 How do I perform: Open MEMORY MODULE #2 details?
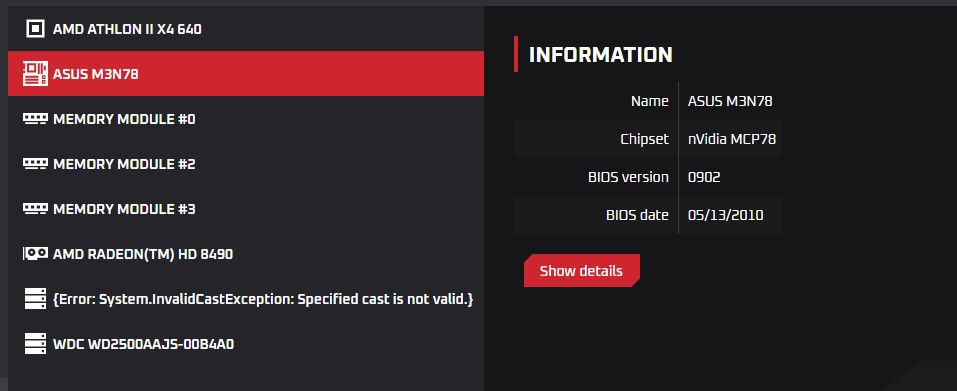point(246,164)
